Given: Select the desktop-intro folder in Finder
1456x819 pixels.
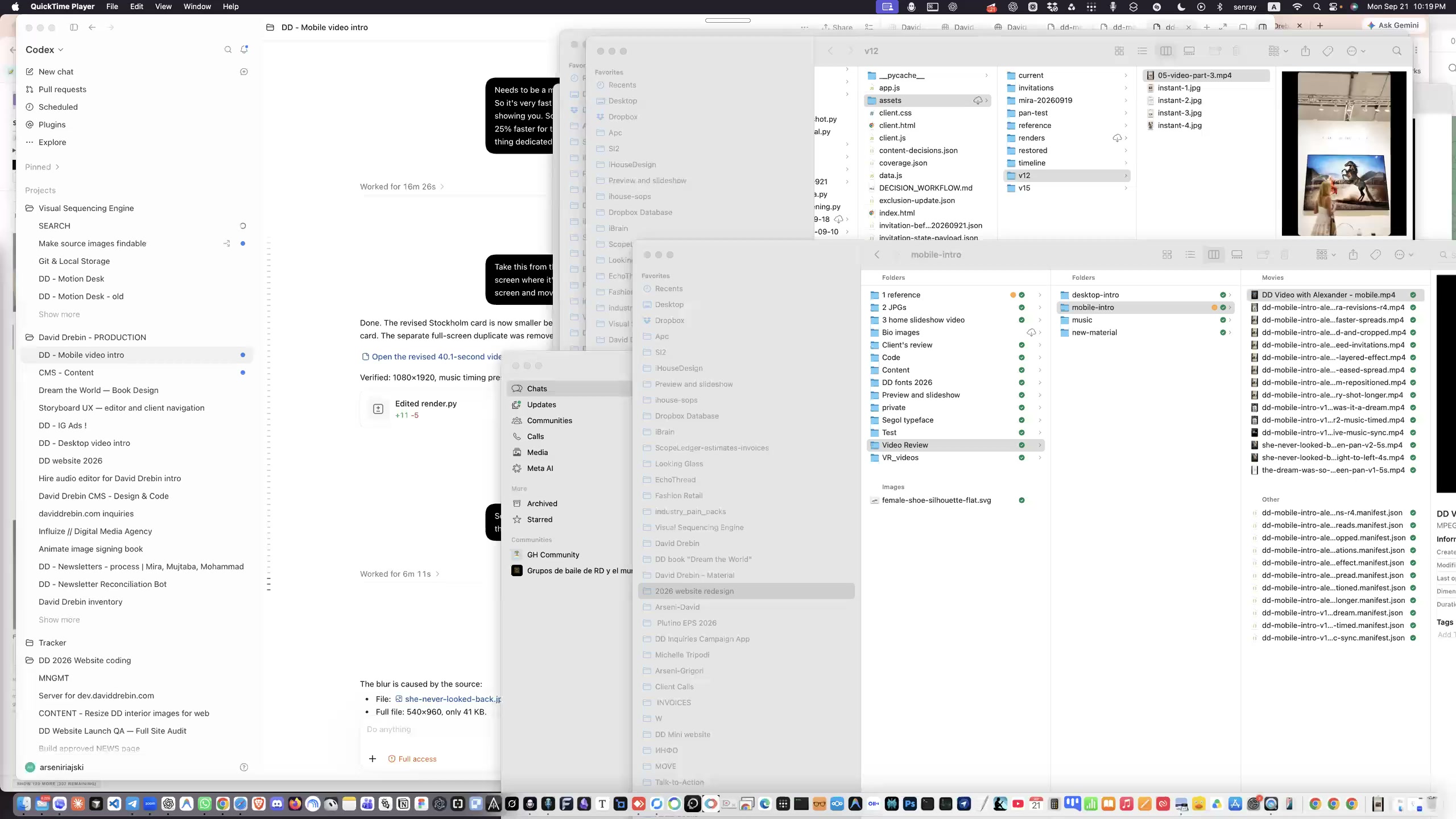Looking at the screenshot, I should coord(1144,295).
